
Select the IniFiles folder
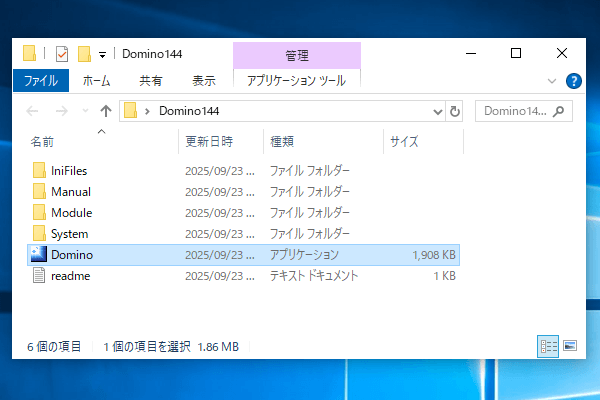coord(70,171)
